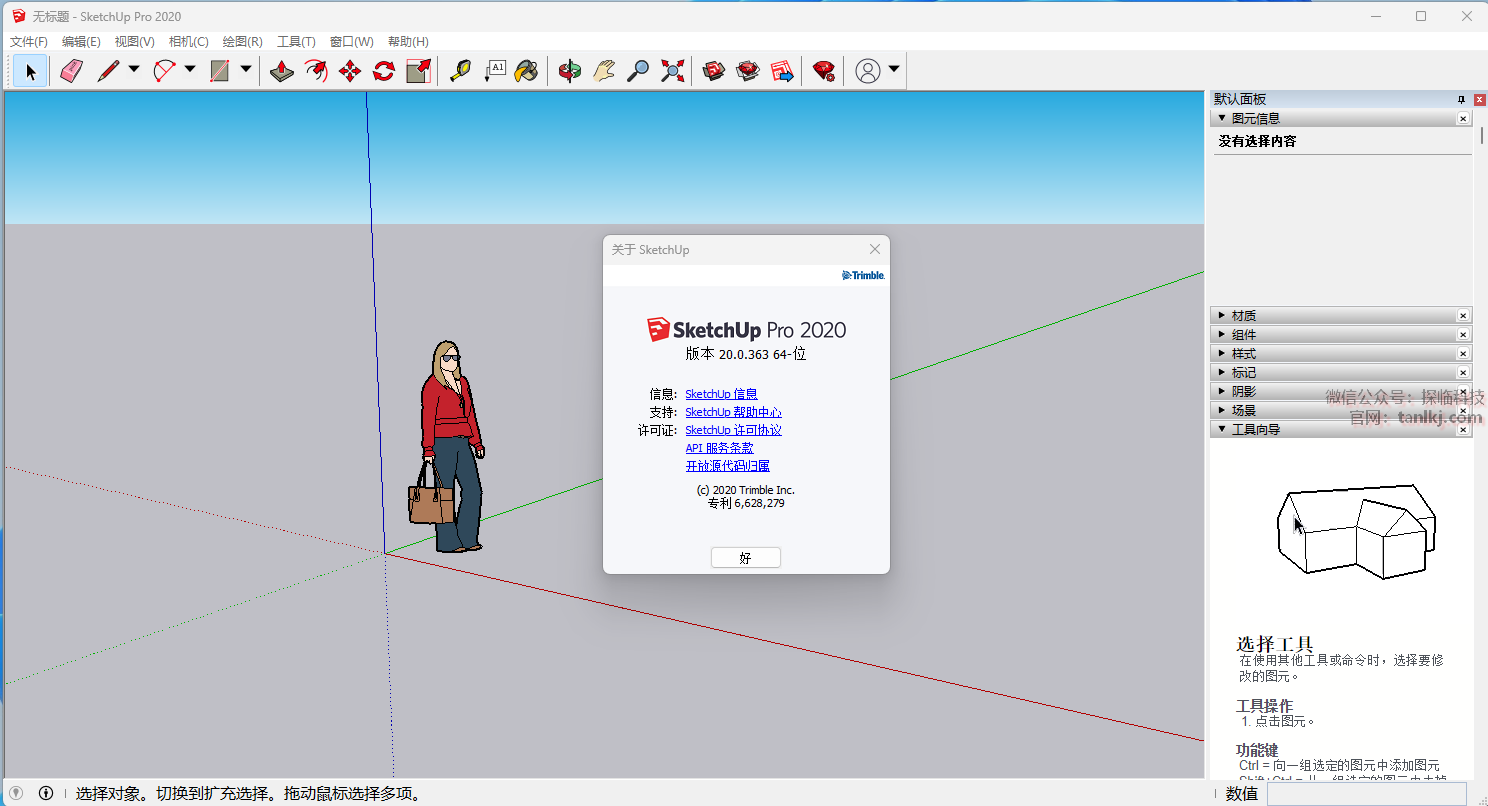
Task: Select the Eraser tool
Action: click(x=71, y=71)
